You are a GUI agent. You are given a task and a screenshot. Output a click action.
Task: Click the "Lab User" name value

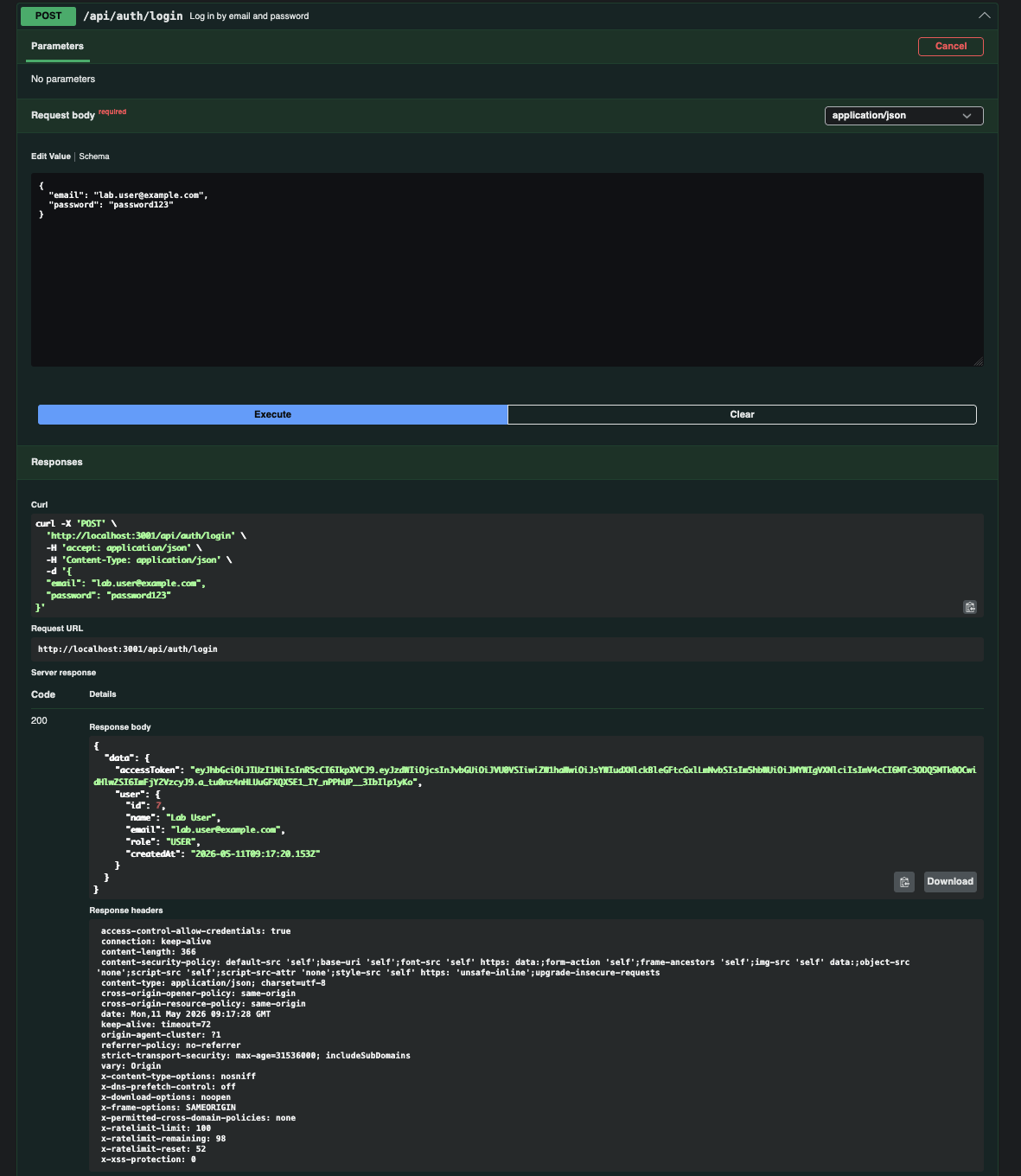click(x=193, y=817)
